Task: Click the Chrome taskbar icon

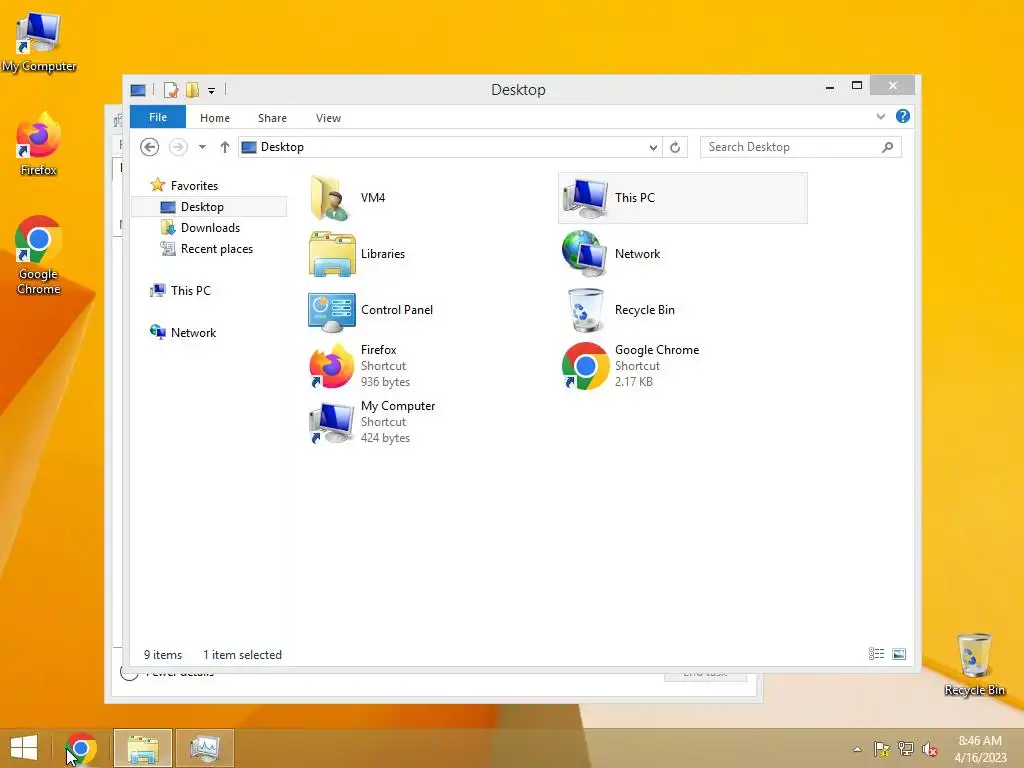Action: click(x=81, y=748)
